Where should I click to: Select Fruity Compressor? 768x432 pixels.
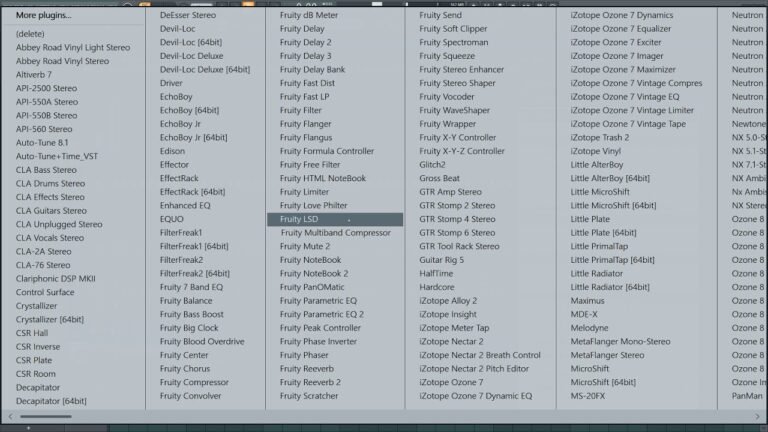[x=194, y=383]
